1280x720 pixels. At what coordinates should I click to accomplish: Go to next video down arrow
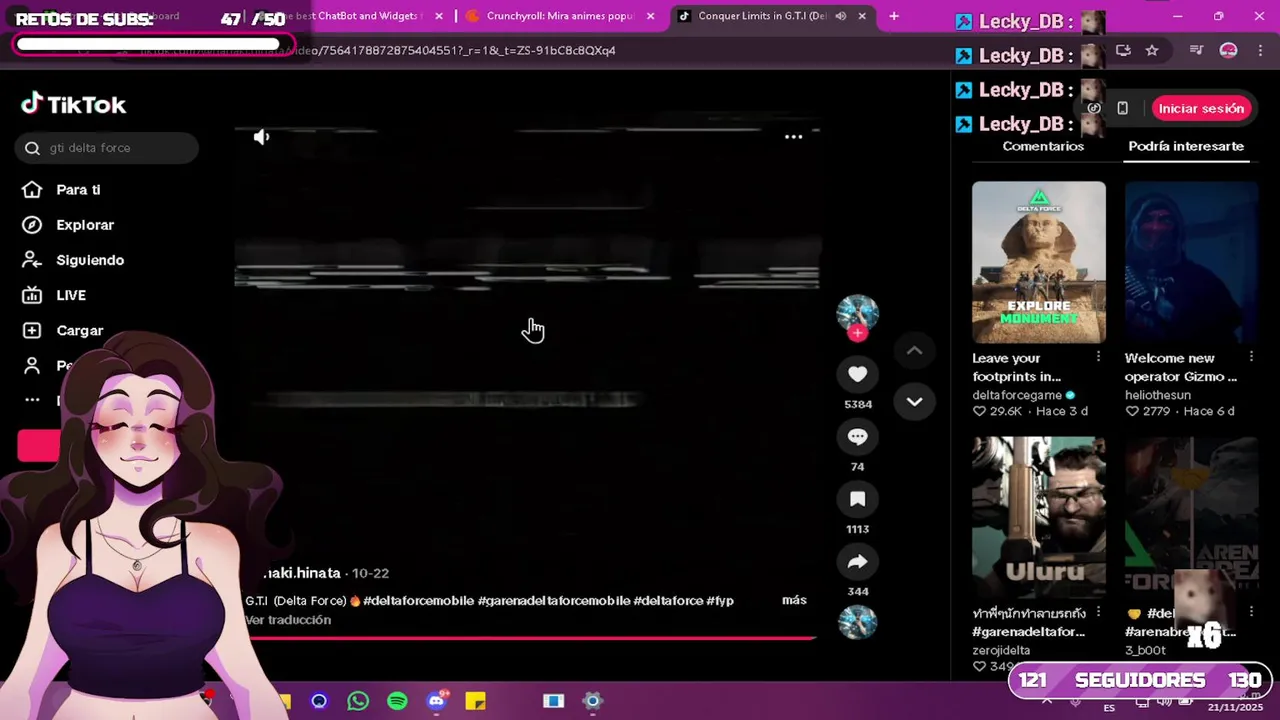(x=914, y=401)
